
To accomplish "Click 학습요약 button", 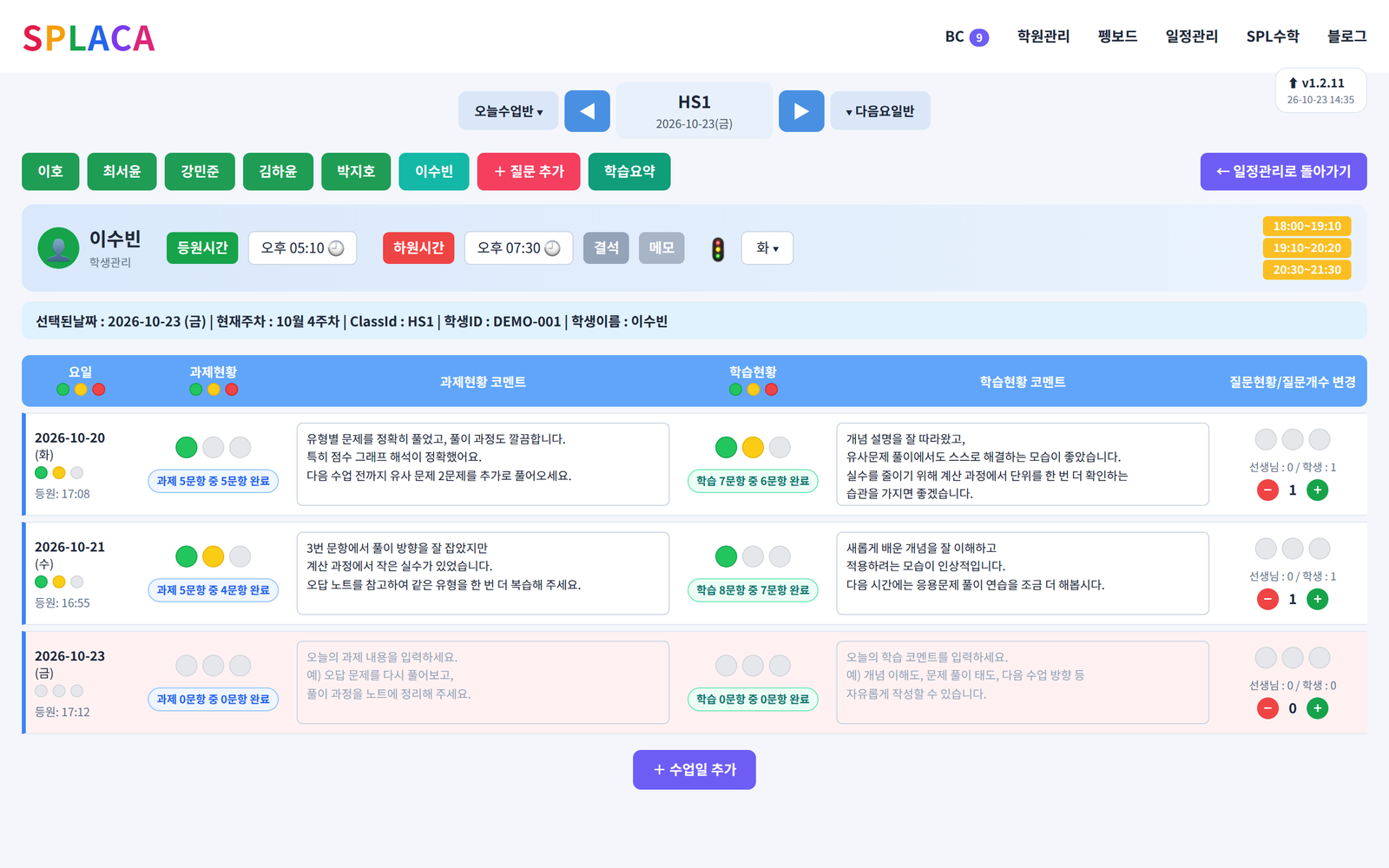I will (629, 172).
